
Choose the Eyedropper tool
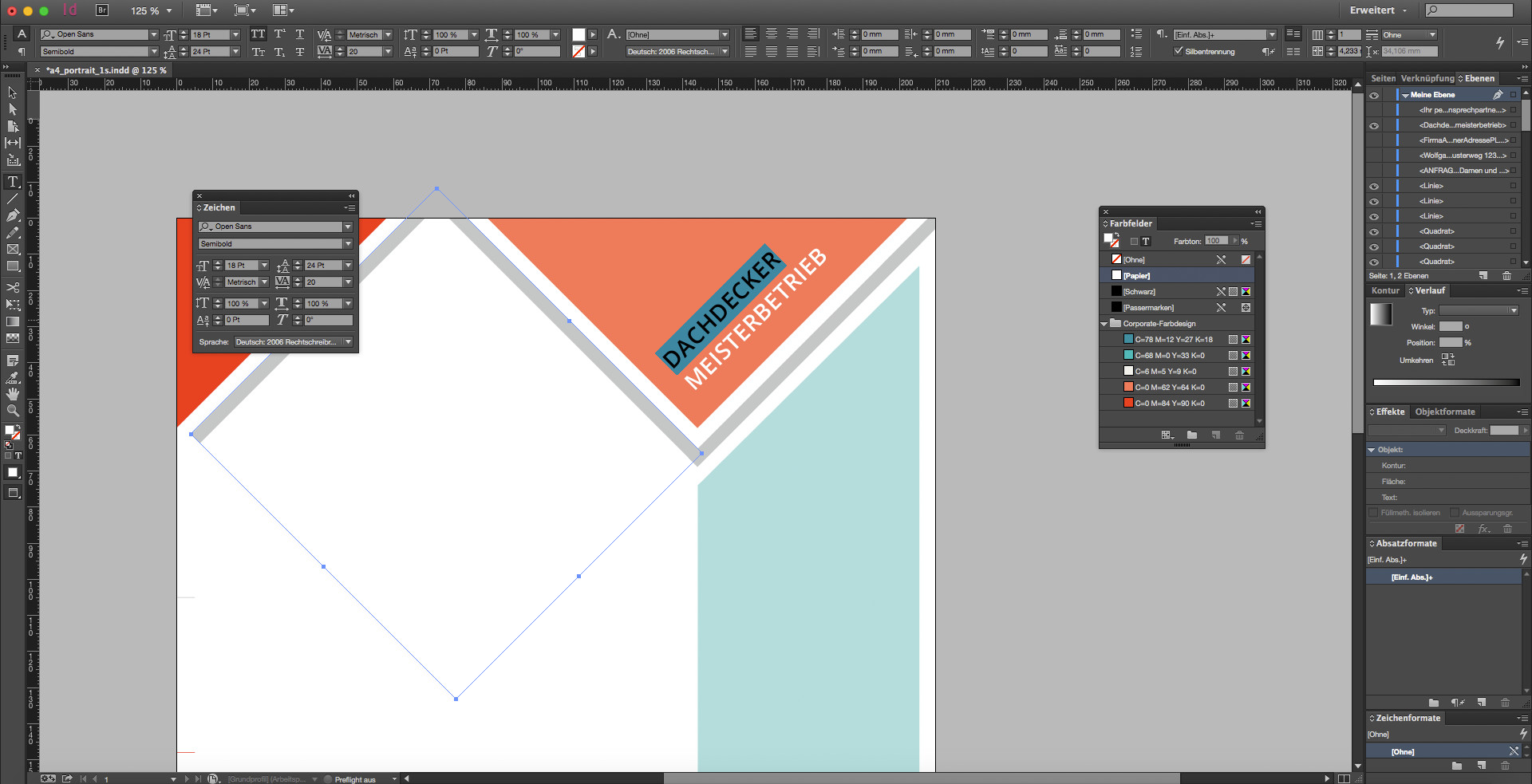click(x=13, y=377)
